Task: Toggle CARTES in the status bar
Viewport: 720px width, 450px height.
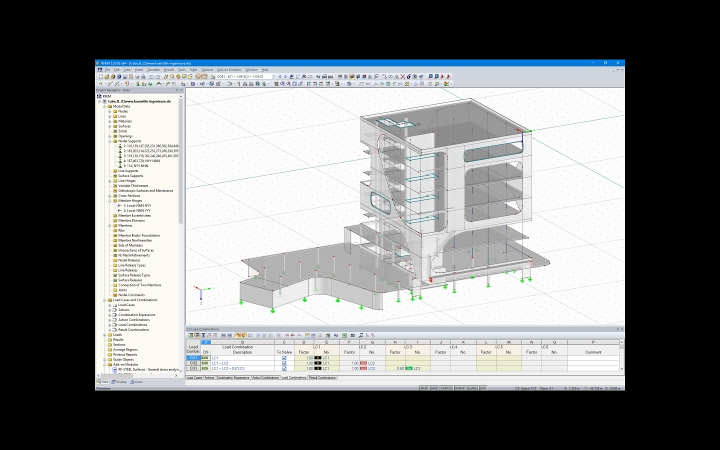Action: (446, 388)
